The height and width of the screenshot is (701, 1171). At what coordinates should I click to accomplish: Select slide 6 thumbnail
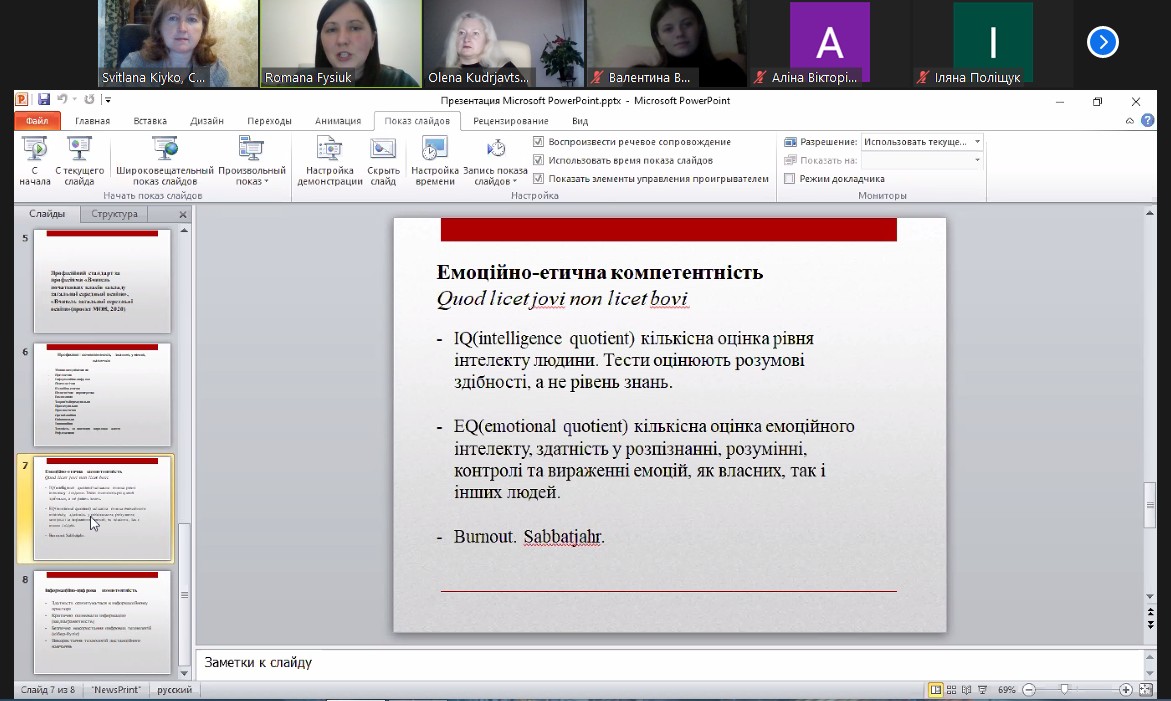[102, 394]
